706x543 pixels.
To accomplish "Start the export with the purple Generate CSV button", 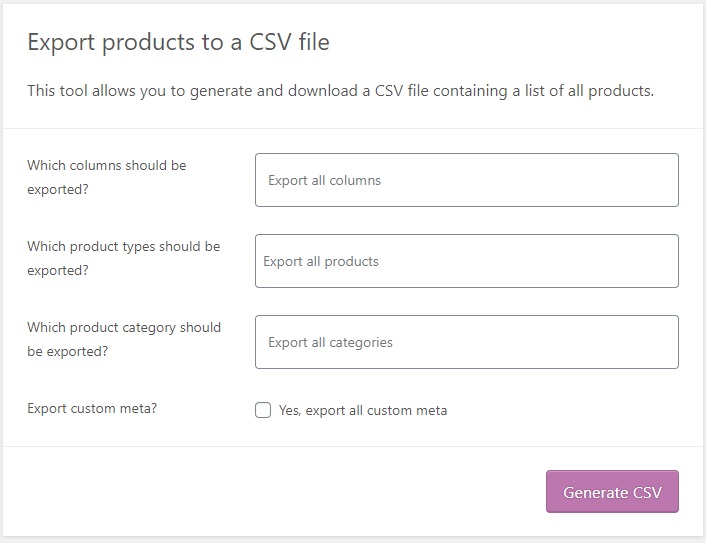I will [x=612, y=492].
